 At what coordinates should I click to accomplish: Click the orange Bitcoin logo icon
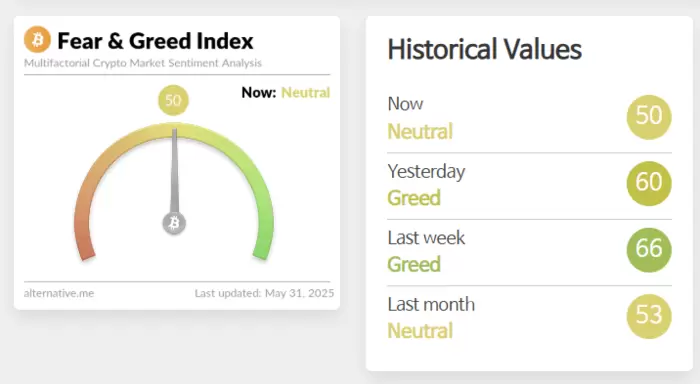point(38,39)
